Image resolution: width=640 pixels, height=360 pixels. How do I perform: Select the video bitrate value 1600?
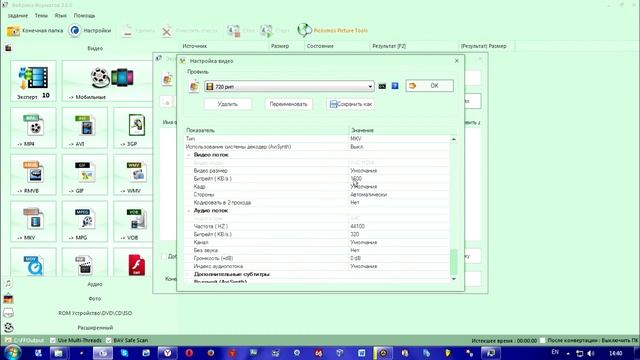click(x=356, y=179)
